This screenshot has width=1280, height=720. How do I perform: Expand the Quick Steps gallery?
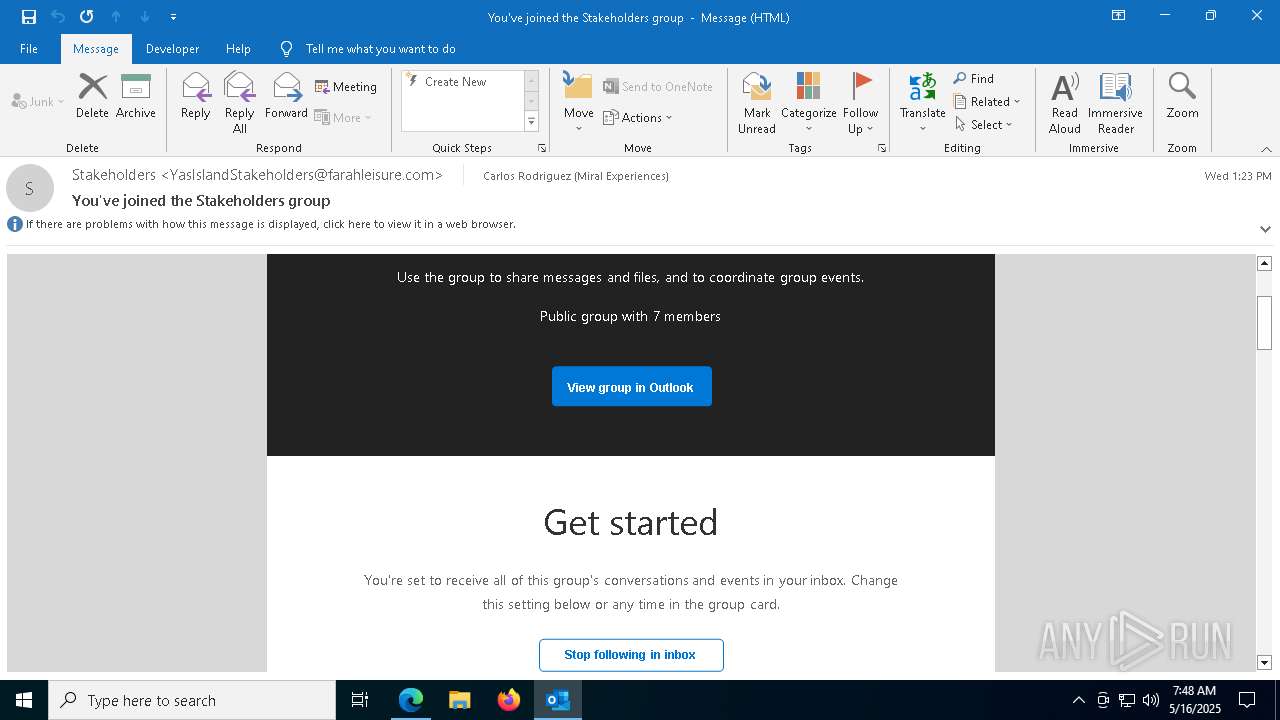(x=531, y=122)
